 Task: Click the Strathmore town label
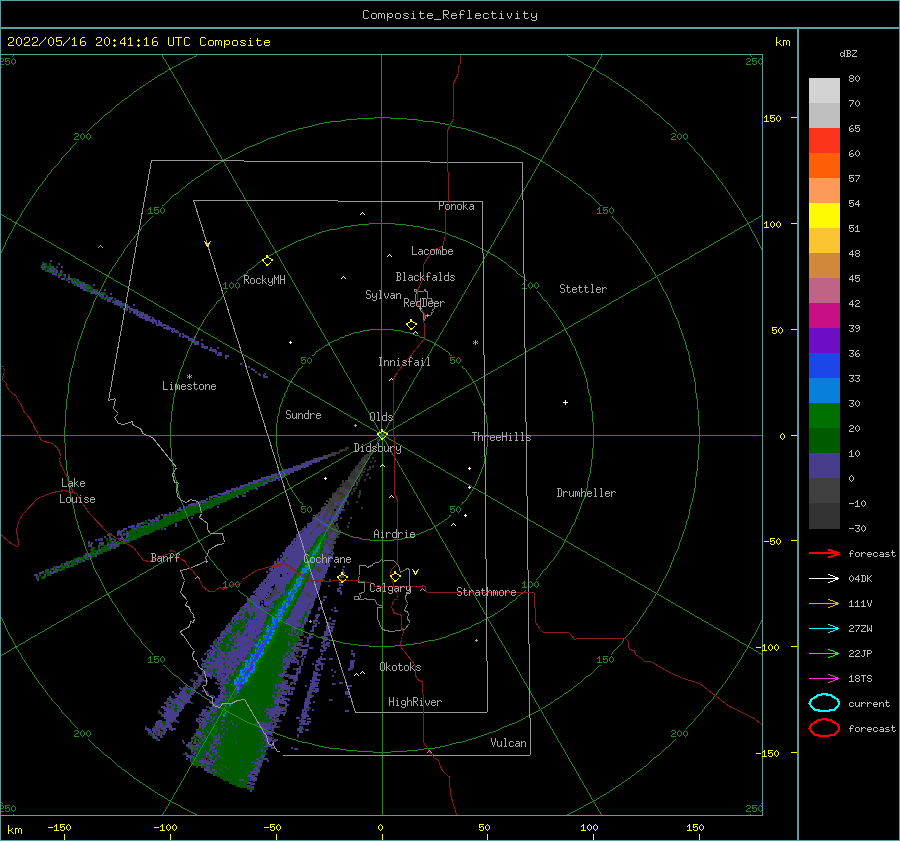pos(486,592)
